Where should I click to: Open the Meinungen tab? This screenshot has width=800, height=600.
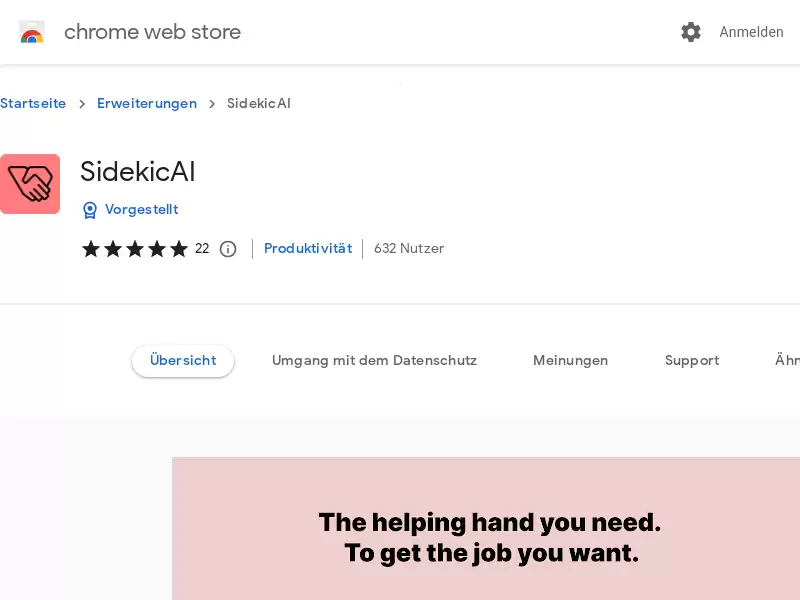point(570,361)
